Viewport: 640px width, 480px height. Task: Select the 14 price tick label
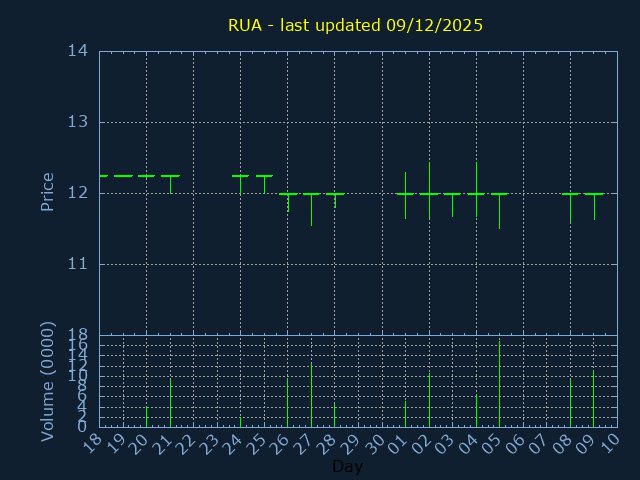coord(78,51)
